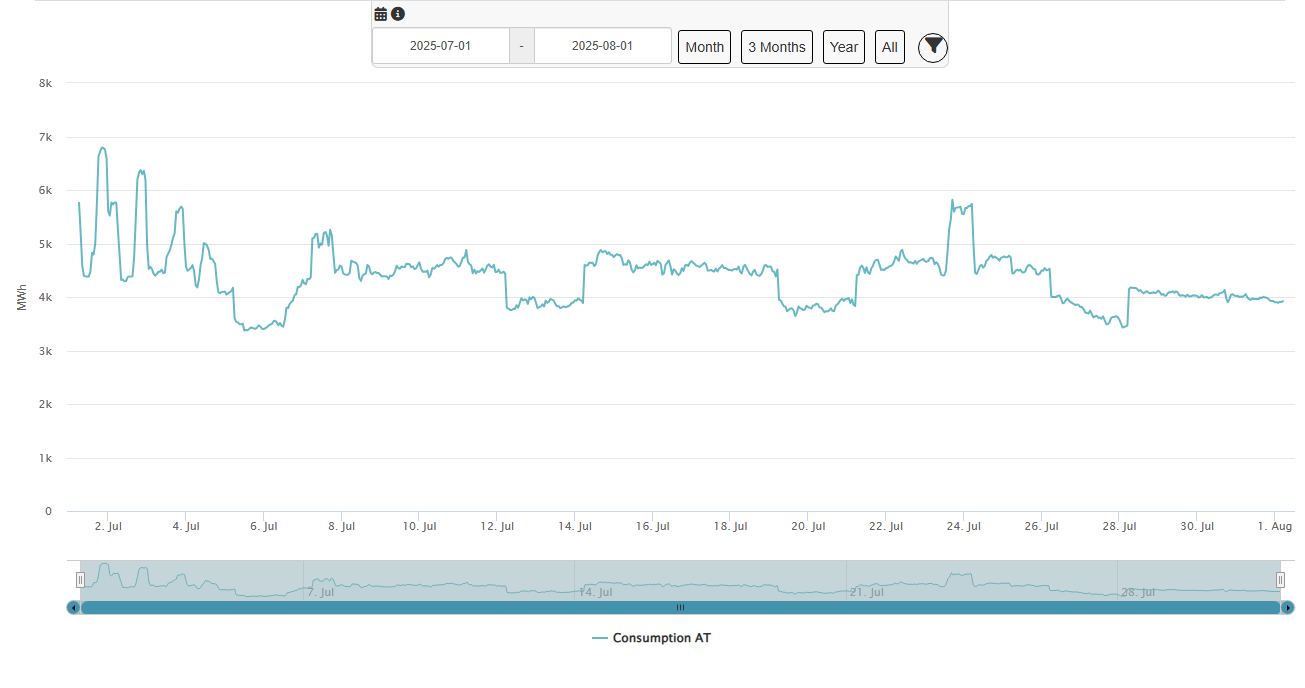Click the start date field 2025-07-01
This screenshot has height=688, width=1305.
click(440, 46)
